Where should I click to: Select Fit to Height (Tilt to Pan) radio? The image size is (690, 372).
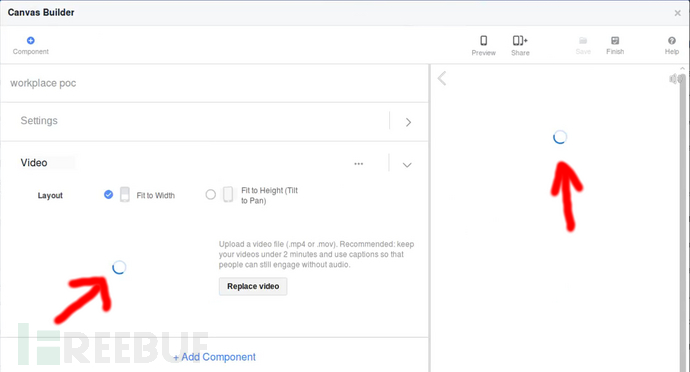click(x=210, y=194)
